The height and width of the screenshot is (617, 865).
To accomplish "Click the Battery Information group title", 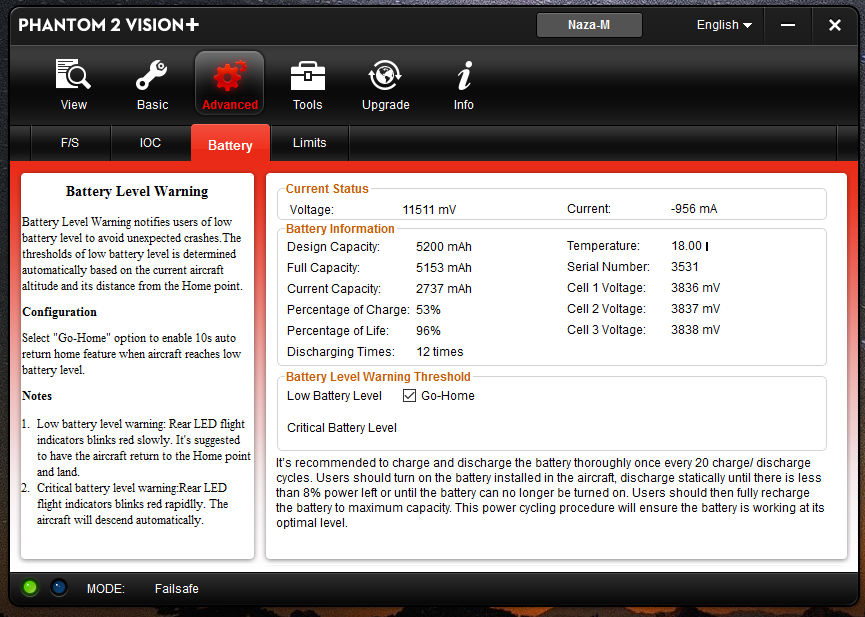I will 340,228.
